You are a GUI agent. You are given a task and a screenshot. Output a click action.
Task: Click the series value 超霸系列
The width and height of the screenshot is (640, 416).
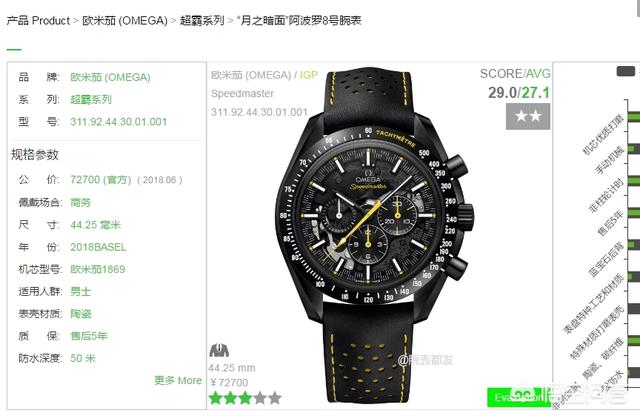91,99
